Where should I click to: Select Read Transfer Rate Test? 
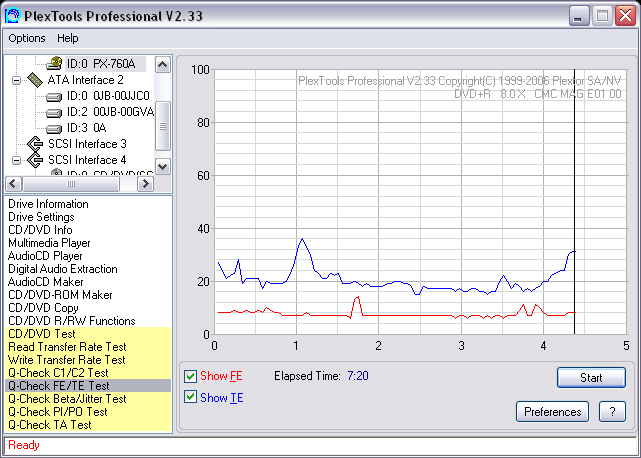point(88,347)
